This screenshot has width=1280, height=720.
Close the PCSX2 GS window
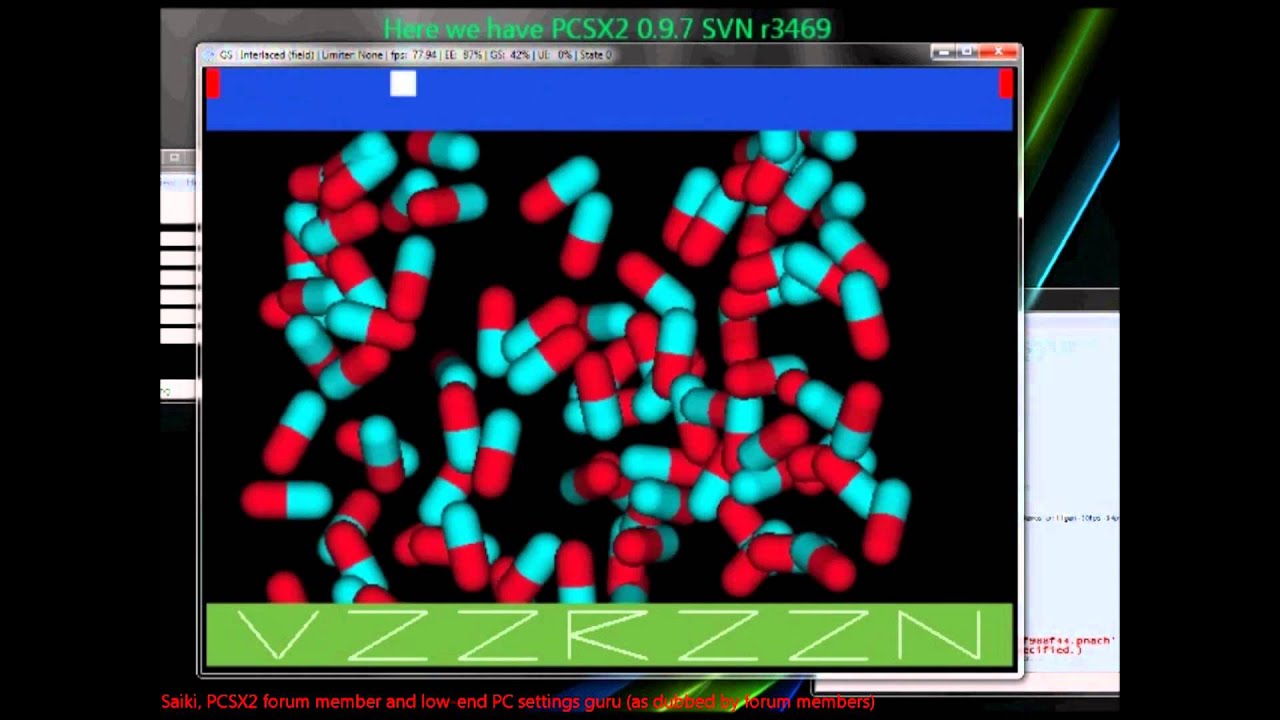pos(998,51)
